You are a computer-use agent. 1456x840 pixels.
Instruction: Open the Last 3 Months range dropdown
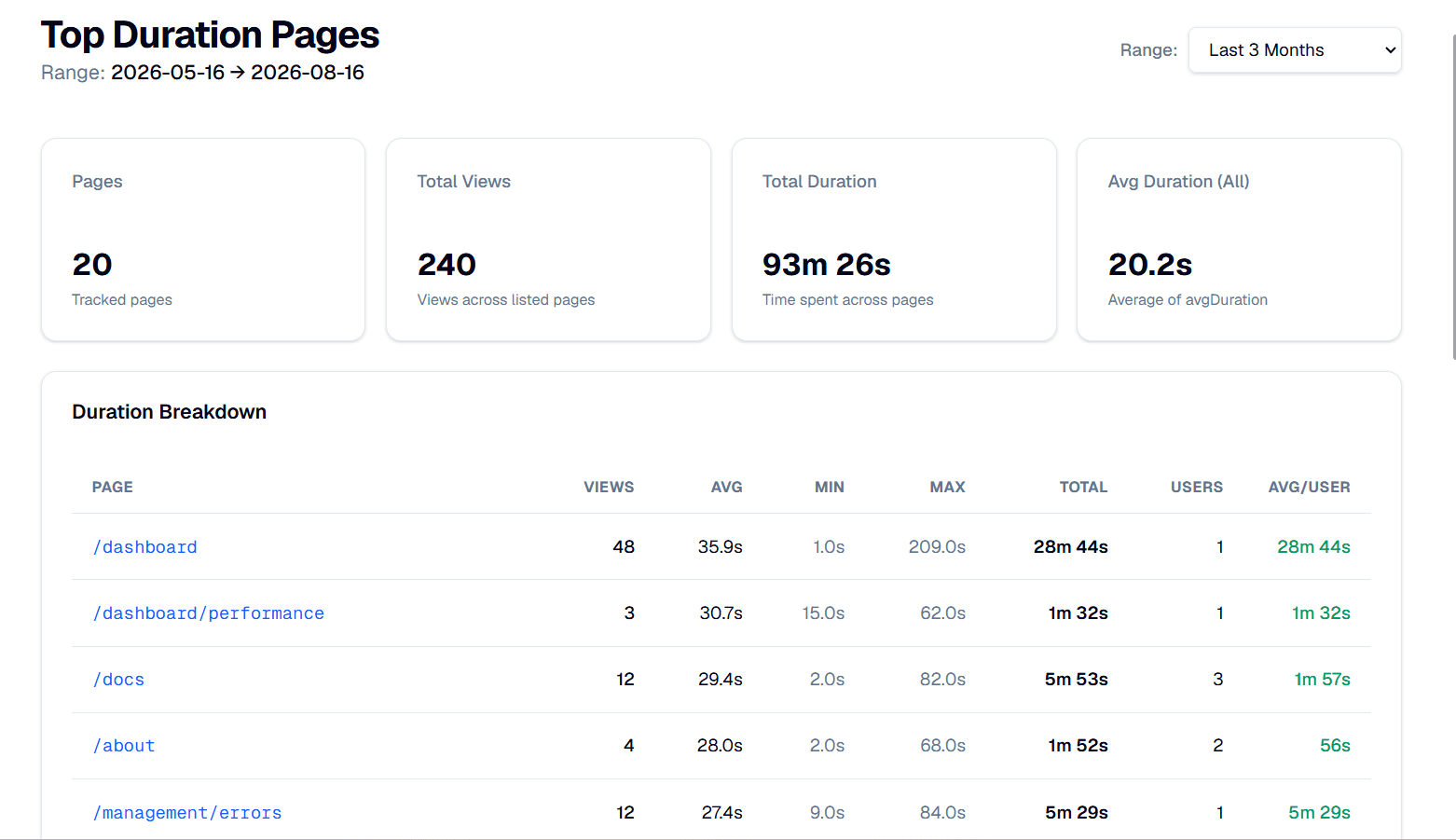(1295, 50)
